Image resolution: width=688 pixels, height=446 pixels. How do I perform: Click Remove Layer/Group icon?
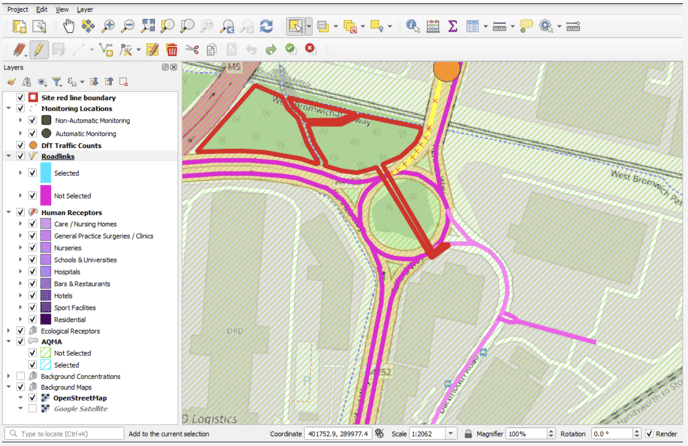point(124,82)
